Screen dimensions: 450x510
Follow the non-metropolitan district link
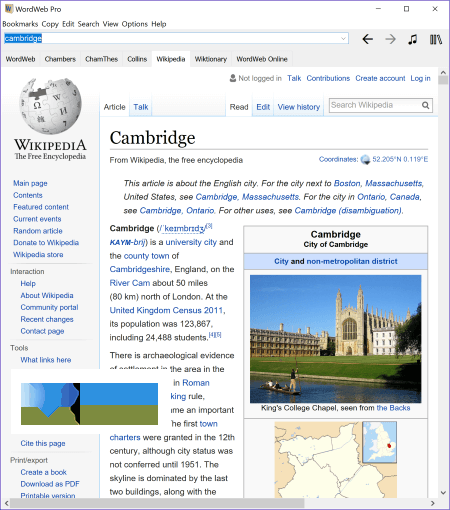[x=352, y=261]
